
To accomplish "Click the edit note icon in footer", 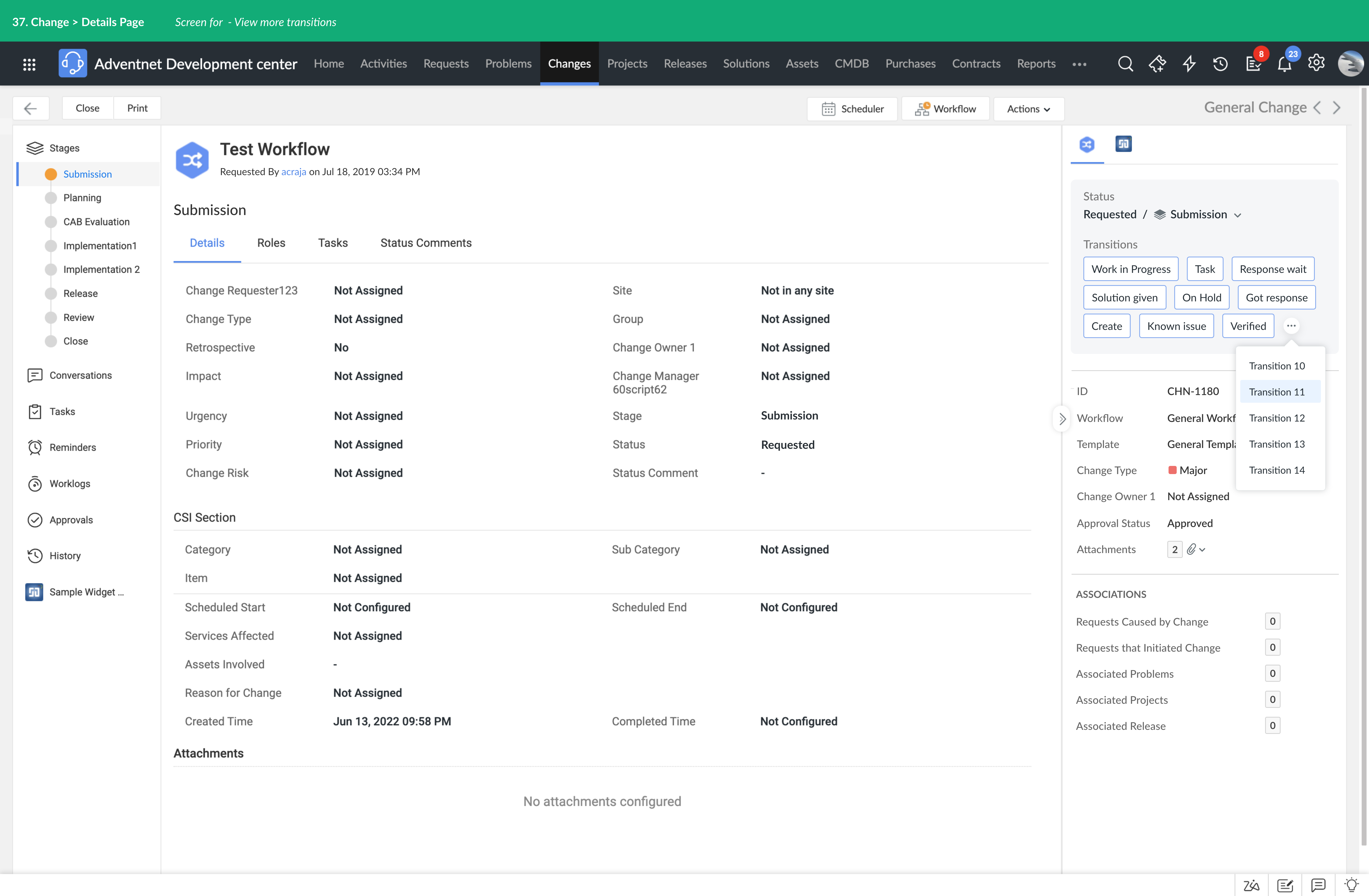I will [x=1285, y=886].
